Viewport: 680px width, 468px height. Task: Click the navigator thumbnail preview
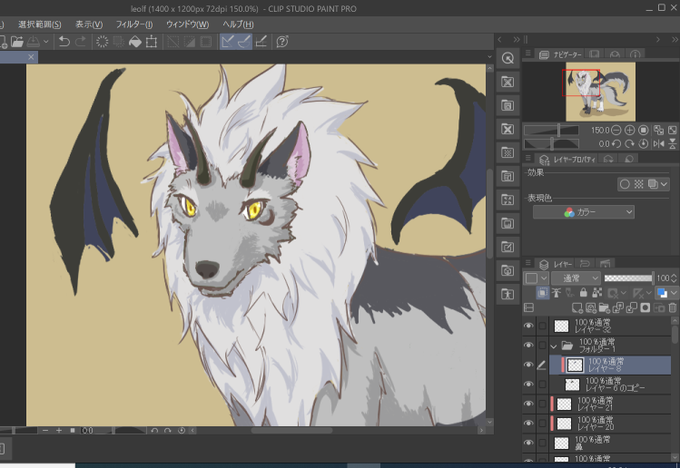[601, 92]
